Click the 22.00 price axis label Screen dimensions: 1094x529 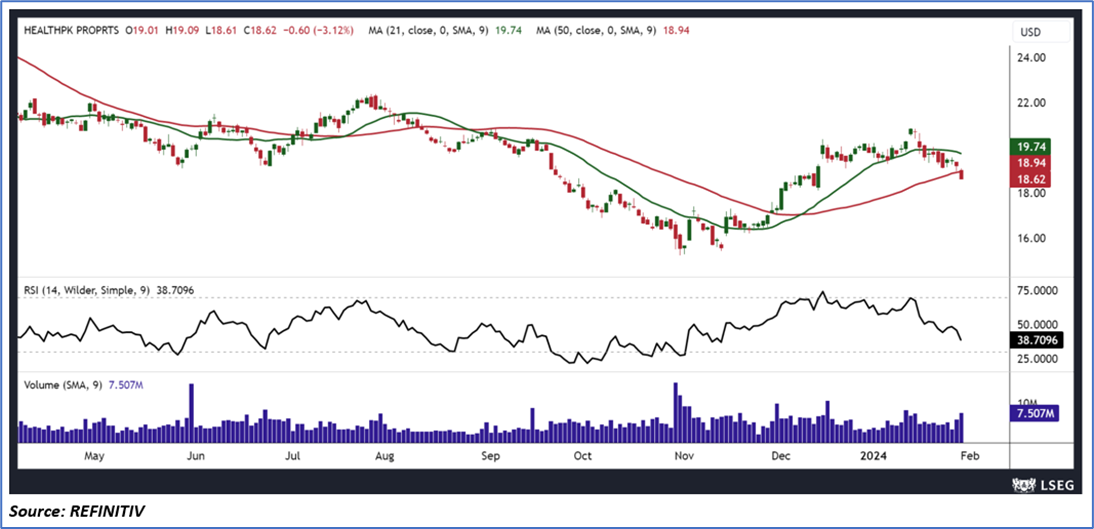point(1030,103)
